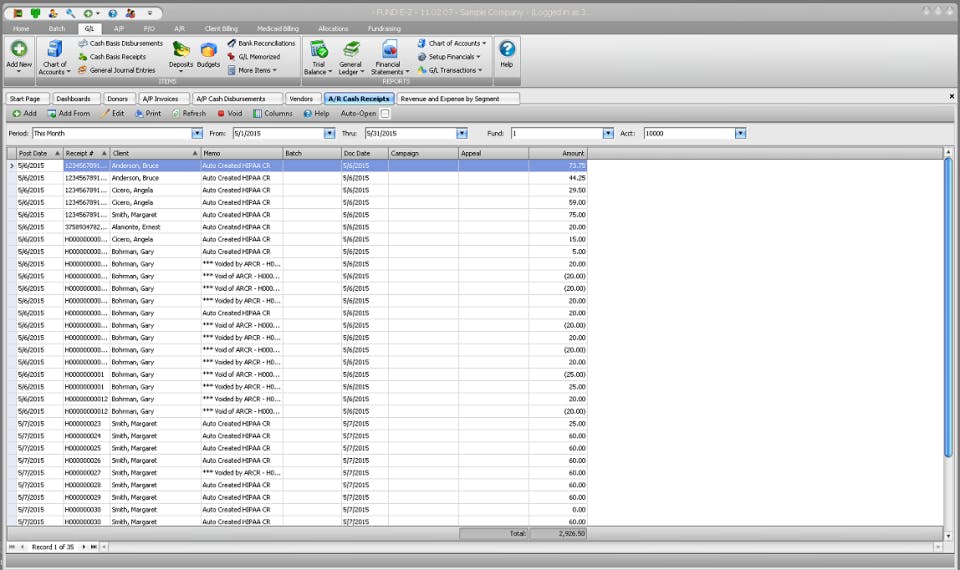Refresh the receipts grid

(x=189, y=114)
